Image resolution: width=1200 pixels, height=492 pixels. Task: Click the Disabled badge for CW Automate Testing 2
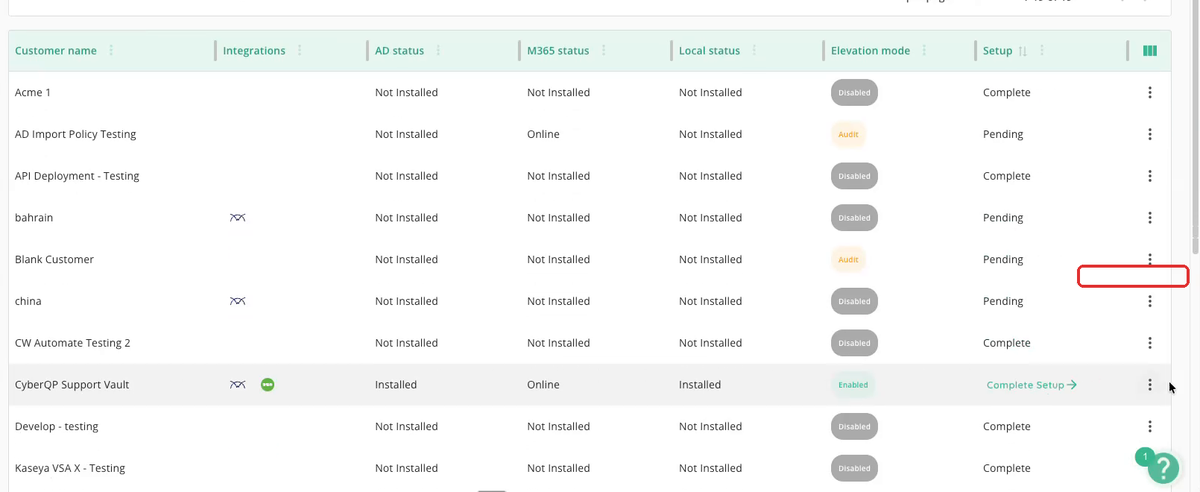click(854, 343)
